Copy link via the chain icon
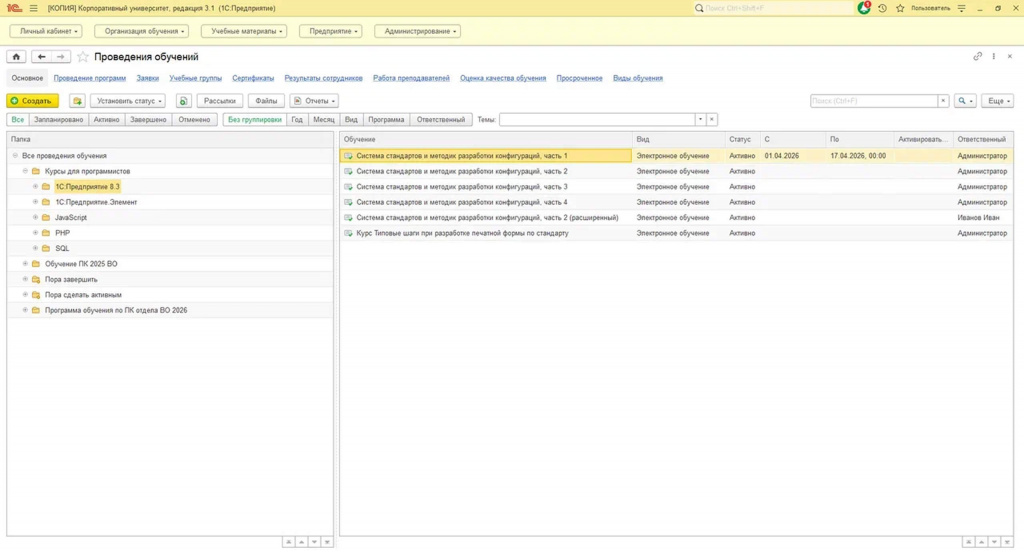Screen dimensions: 1024x554 tap(978, 56)
